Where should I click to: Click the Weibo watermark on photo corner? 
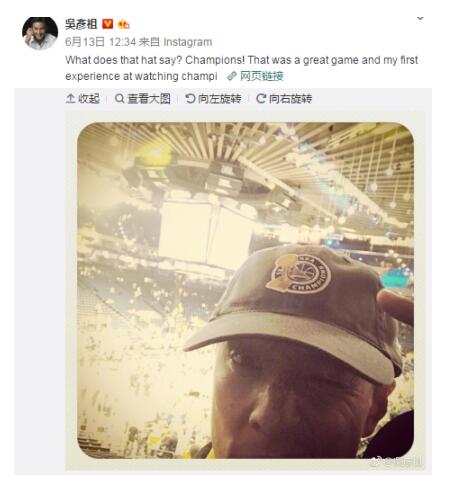(396, 462)
